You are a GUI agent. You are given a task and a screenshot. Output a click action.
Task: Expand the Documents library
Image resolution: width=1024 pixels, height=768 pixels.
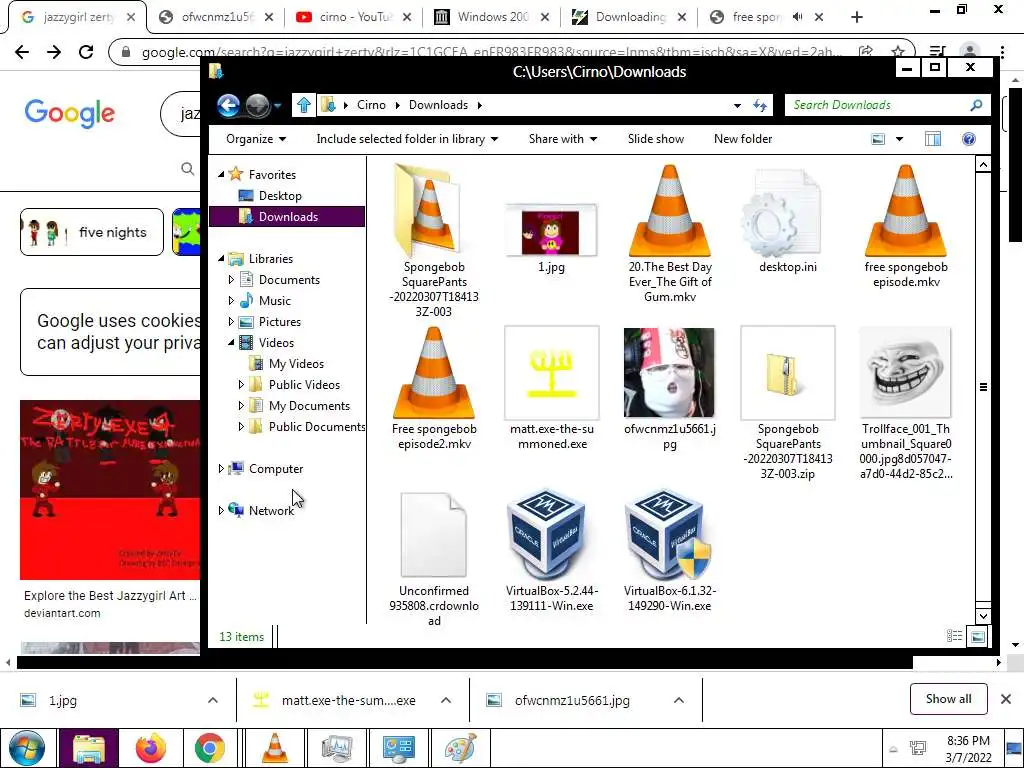pyautogui.click(x=231, y=280)
